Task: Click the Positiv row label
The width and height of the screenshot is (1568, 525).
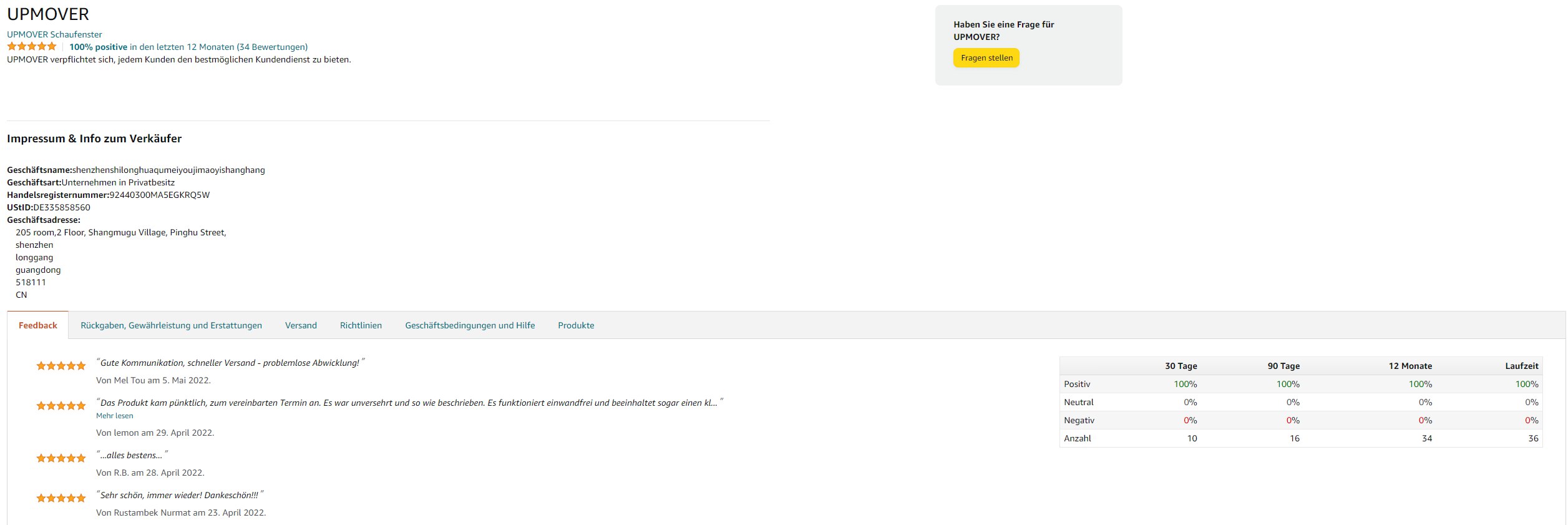Action: coord(1077,384)
